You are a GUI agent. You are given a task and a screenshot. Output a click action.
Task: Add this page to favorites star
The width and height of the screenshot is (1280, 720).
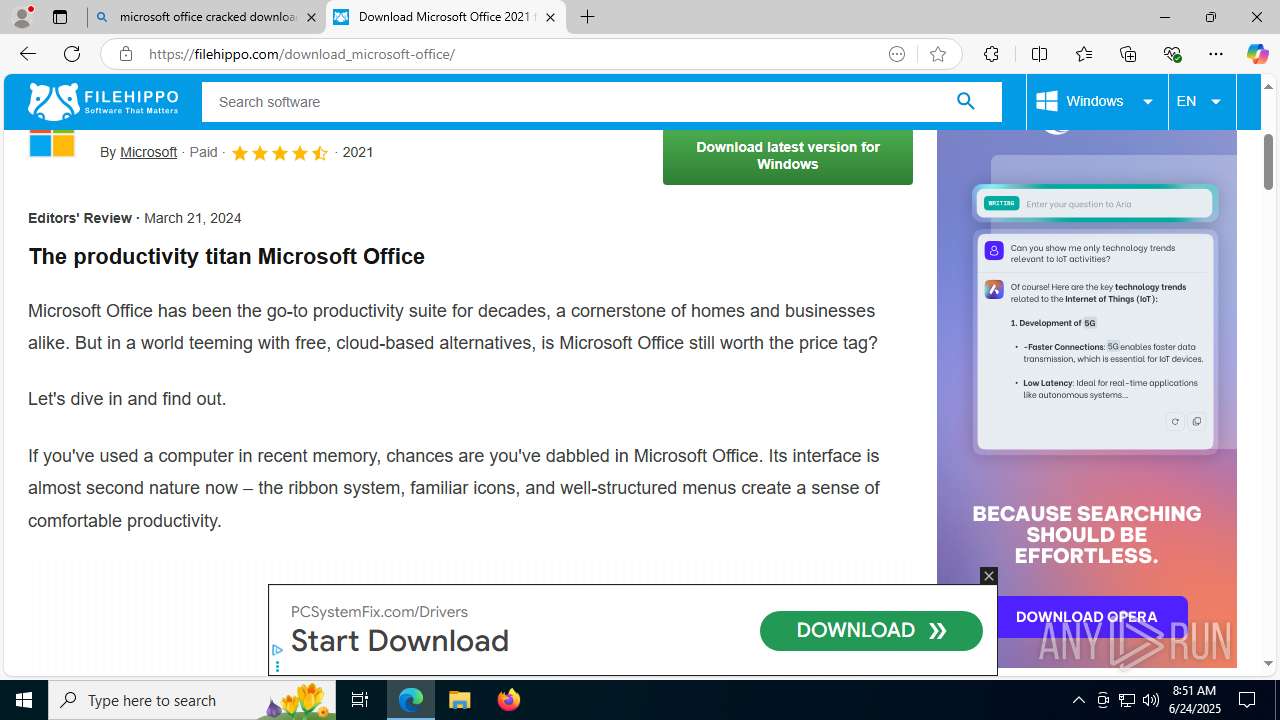937,54
